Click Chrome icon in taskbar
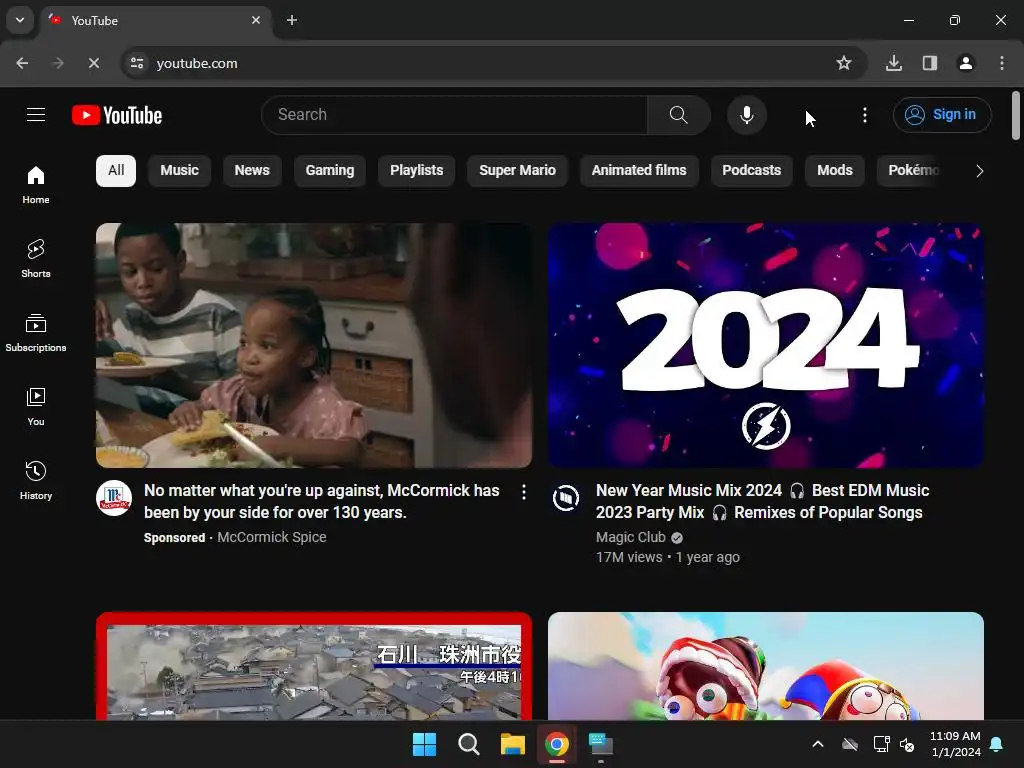This screenshot has height=768, width=1024. [557, 744]
